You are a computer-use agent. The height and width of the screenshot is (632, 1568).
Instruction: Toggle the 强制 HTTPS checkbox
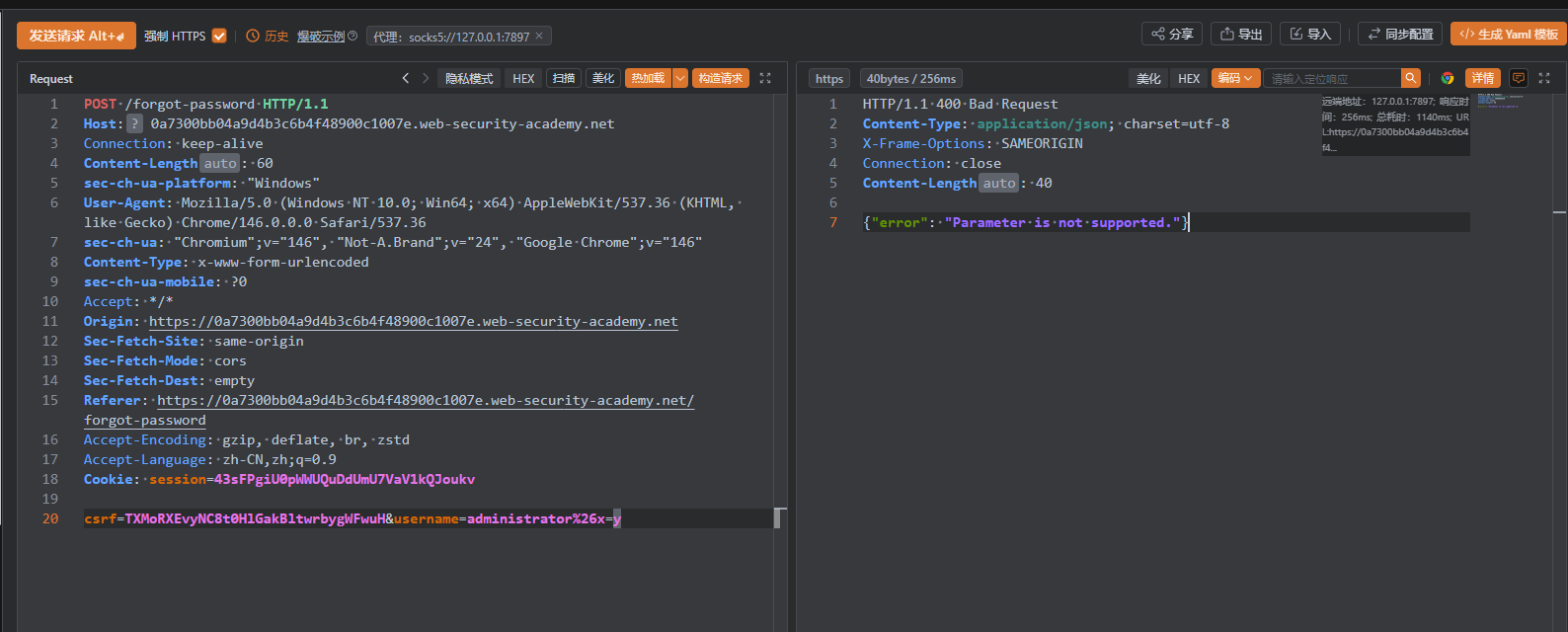pyautogui.click(x=219, y=36)
